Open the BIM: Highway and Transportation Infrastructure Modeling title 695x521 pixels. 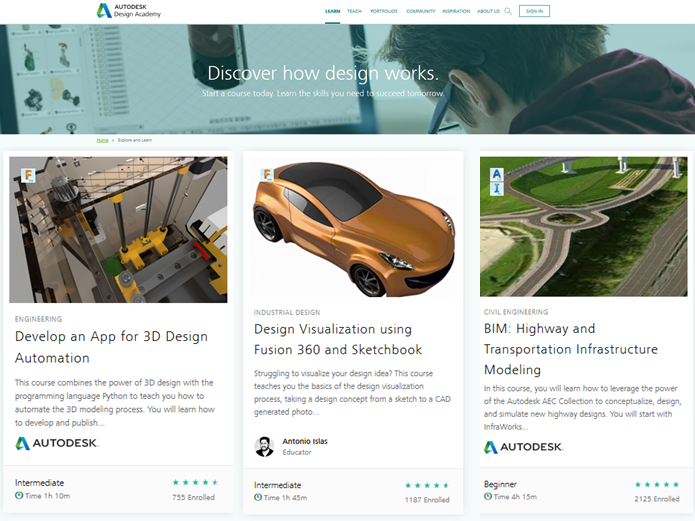[570, 349]
